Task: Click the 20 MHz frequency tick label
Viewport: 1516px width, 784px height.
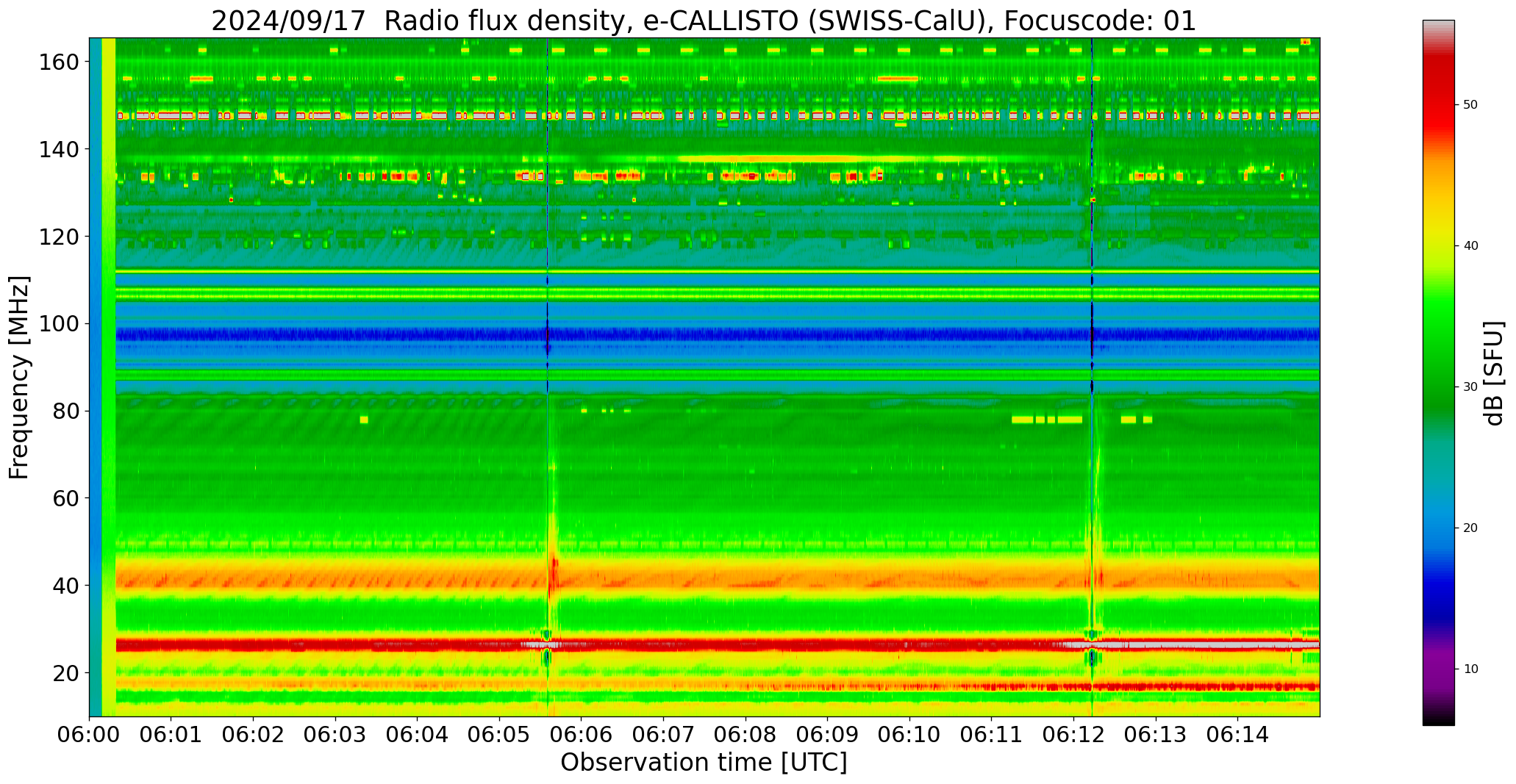Action: tap(65, 673)
